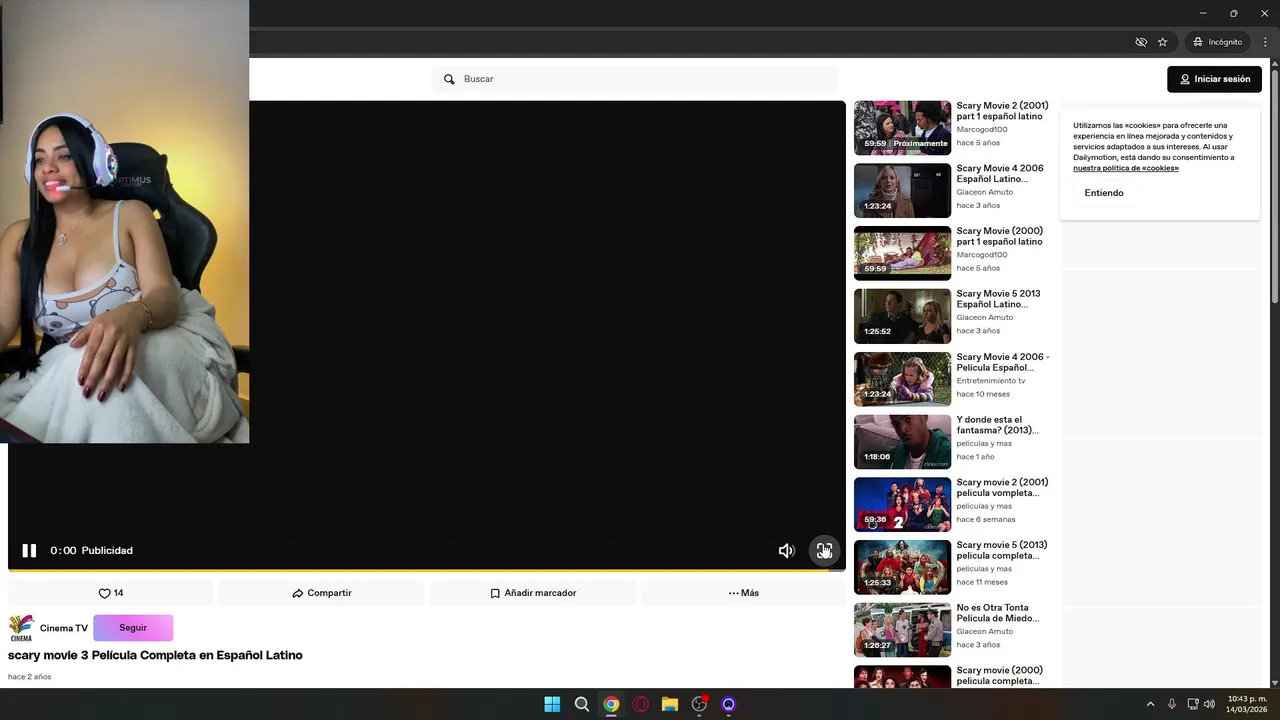Show hidden tray icons chevron

(1150, 704)
